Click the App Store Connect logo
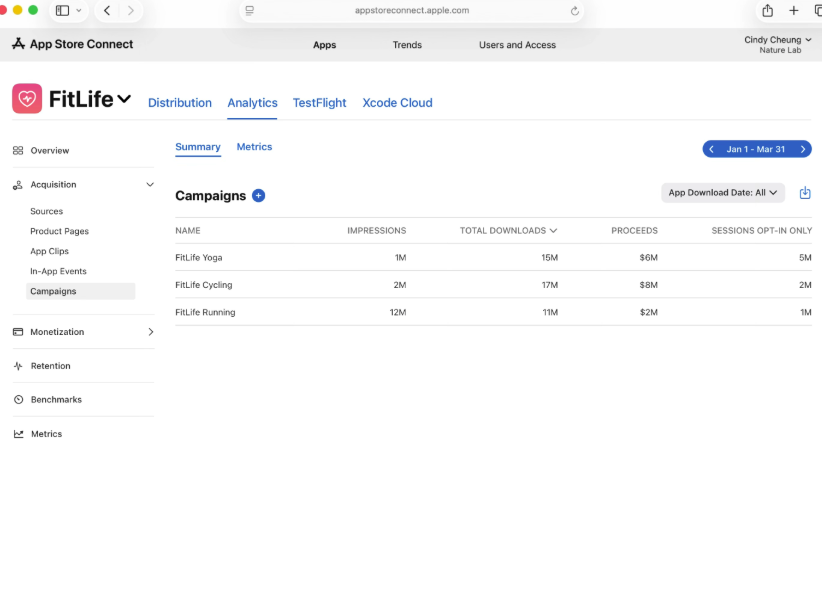This screenshot has width=822, height=616. (x=73, y=44)
